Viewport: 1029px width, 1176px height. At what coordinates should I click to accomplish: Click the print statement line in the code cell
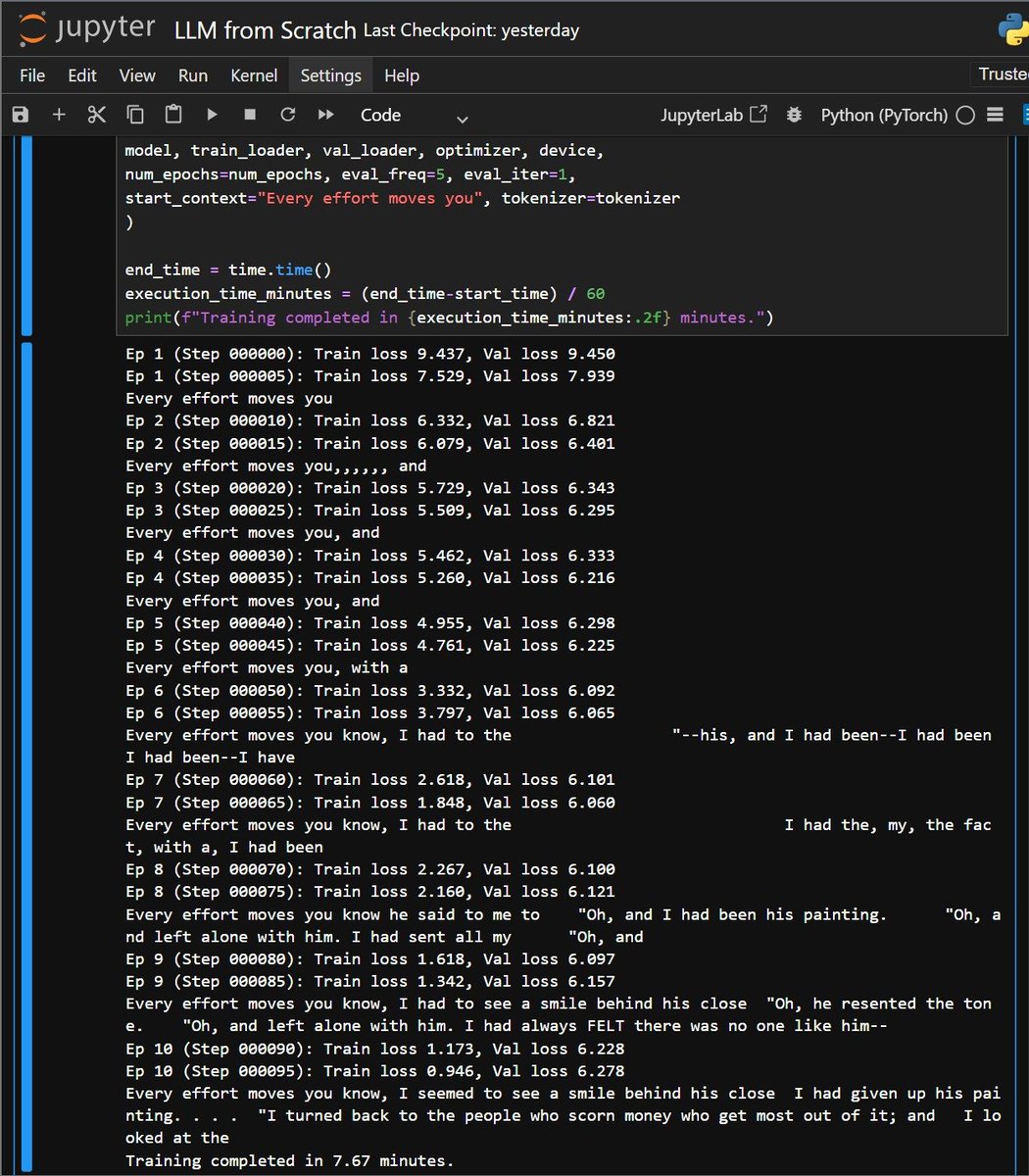(449, 318)
